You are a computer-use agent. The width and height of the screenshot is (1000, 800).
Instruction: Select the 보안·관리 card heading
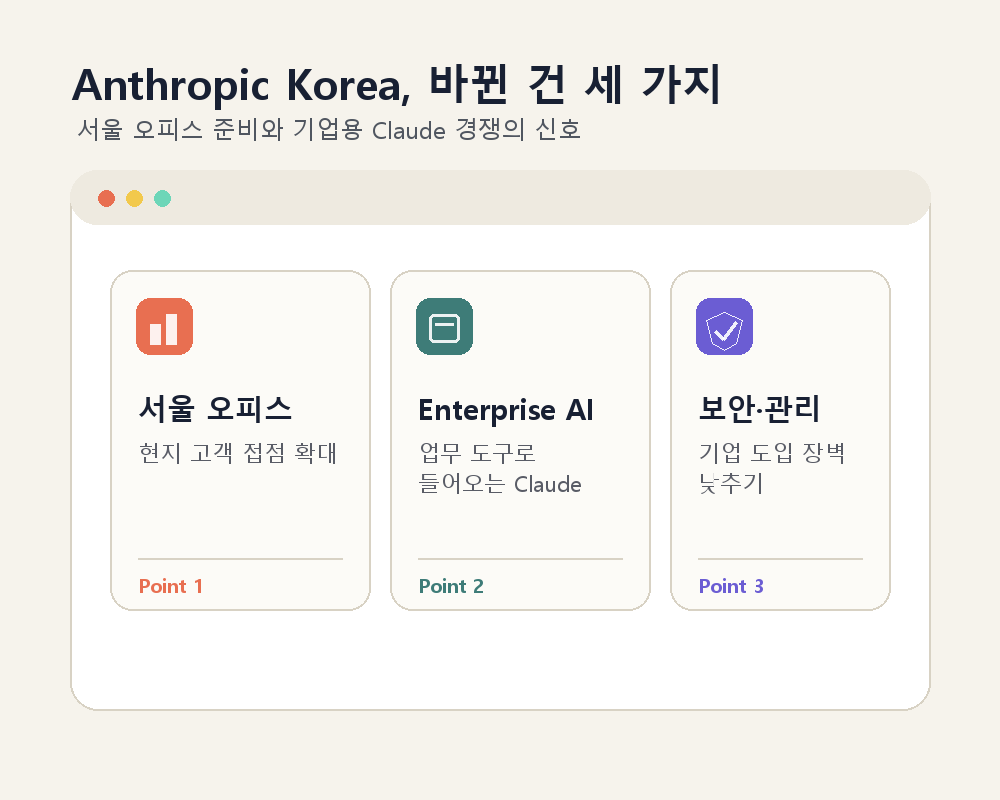point(759,409)
